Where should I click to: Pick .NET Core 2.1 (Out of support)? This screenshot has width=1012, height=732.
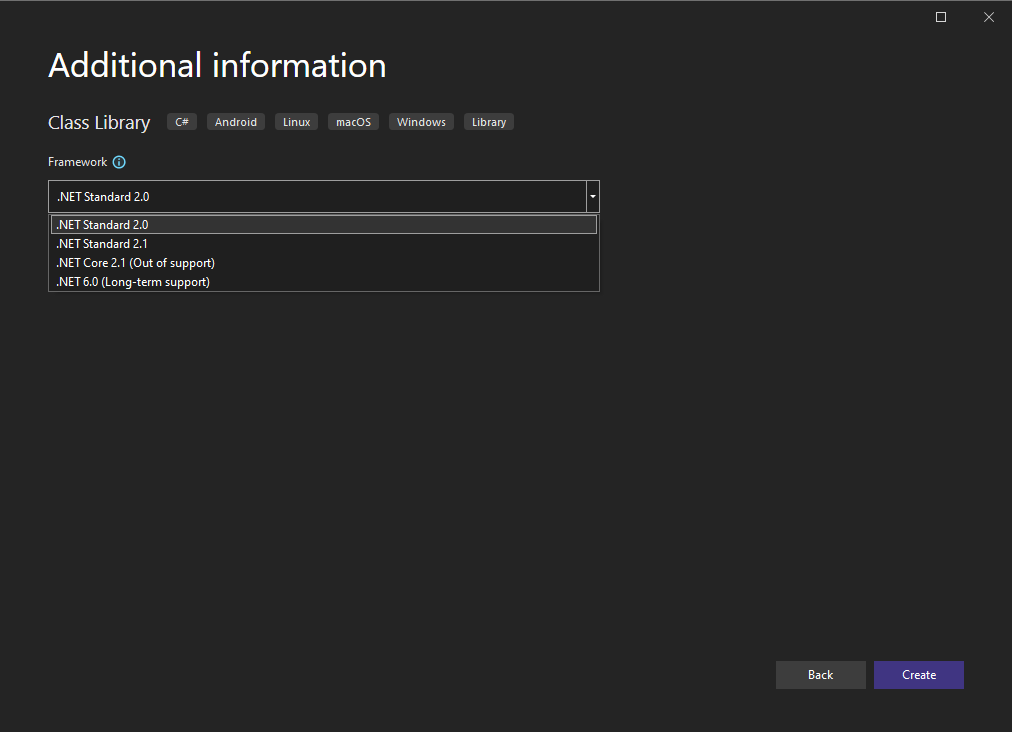(323, 263)
